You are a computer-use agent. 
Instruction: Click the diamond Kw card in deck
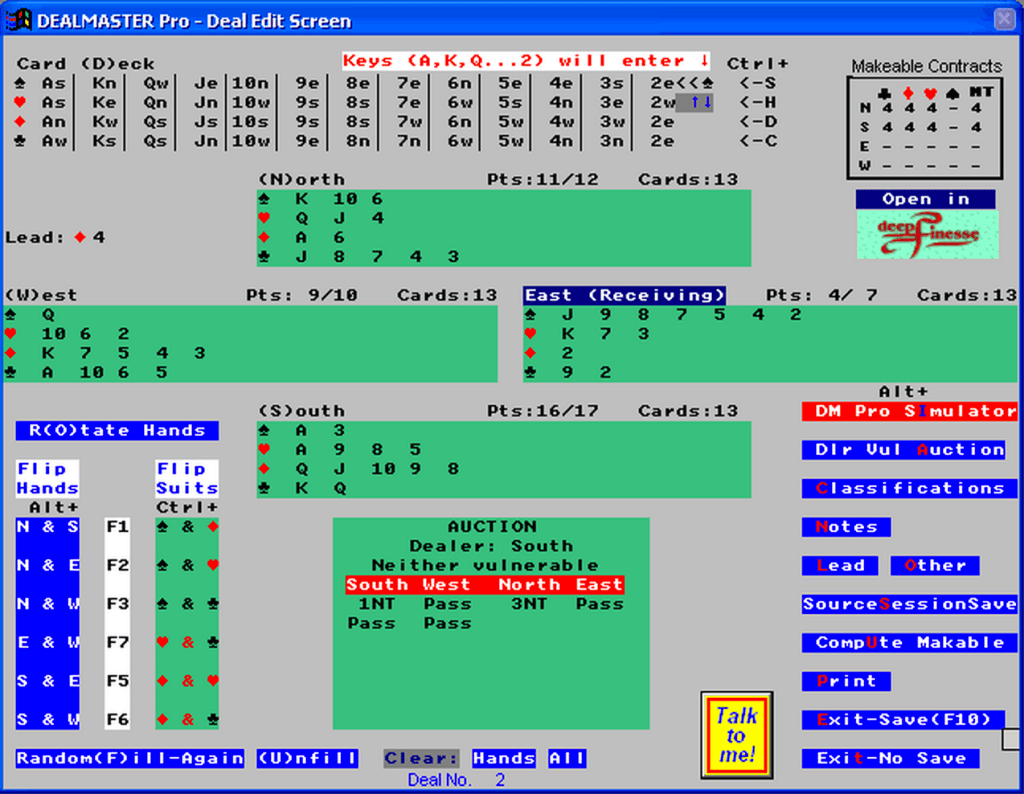pos(104,122)
